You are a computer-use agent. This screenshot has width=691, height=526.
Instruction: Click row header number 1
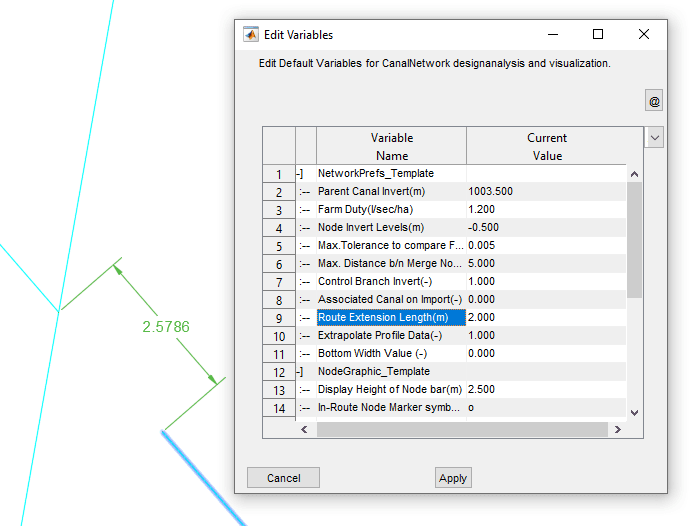click(279, 174)
